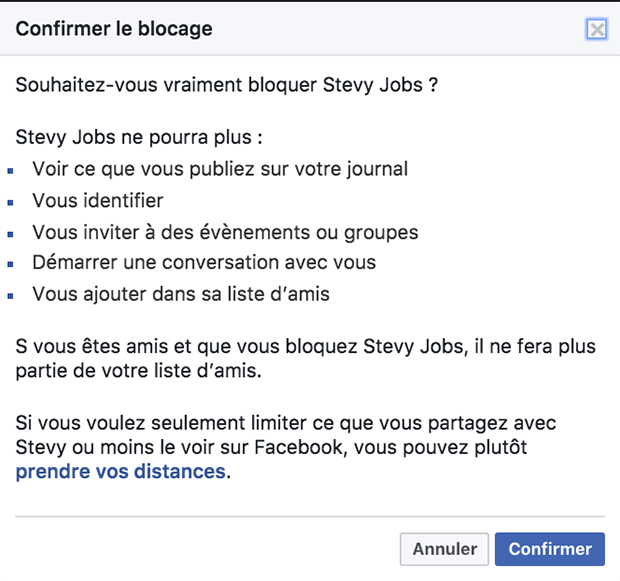This screenshot has width=620, height=581.
Task: Click bullet marker beside Démarrer une conversation
Action: (11, 265)
